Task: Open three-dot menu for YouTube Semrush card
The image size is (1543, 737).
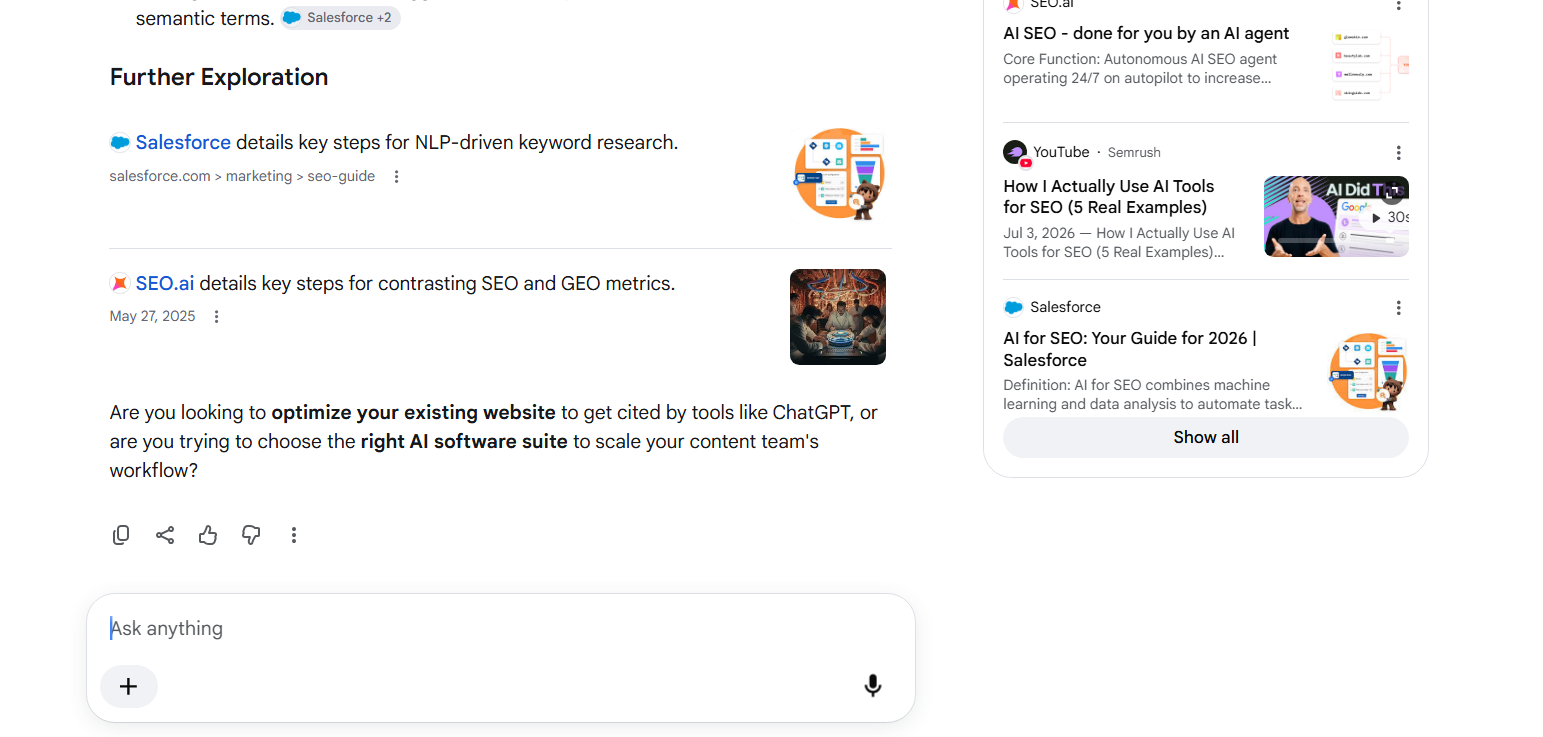Action: click(x=1399, y=153)
